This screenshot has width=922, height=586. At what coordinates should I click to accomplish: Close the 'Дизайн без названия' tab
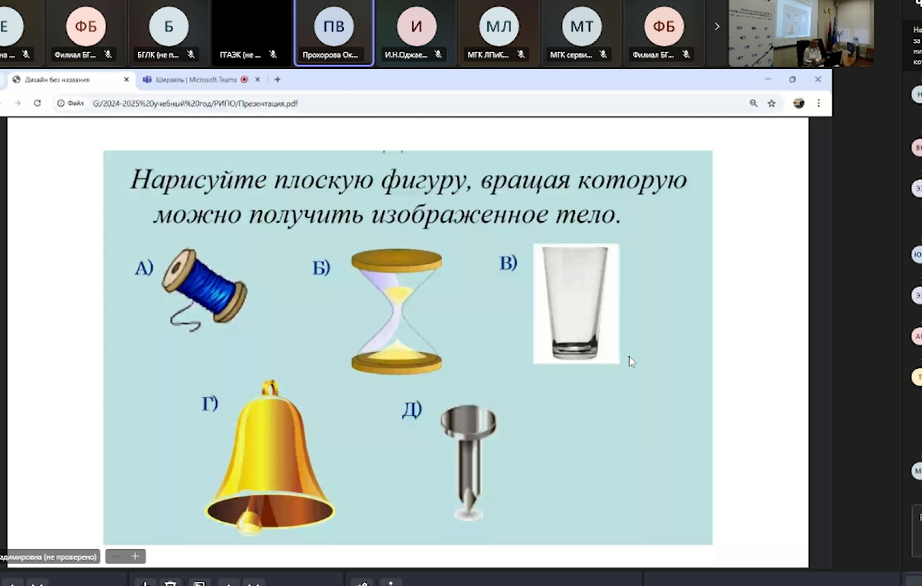126,79
